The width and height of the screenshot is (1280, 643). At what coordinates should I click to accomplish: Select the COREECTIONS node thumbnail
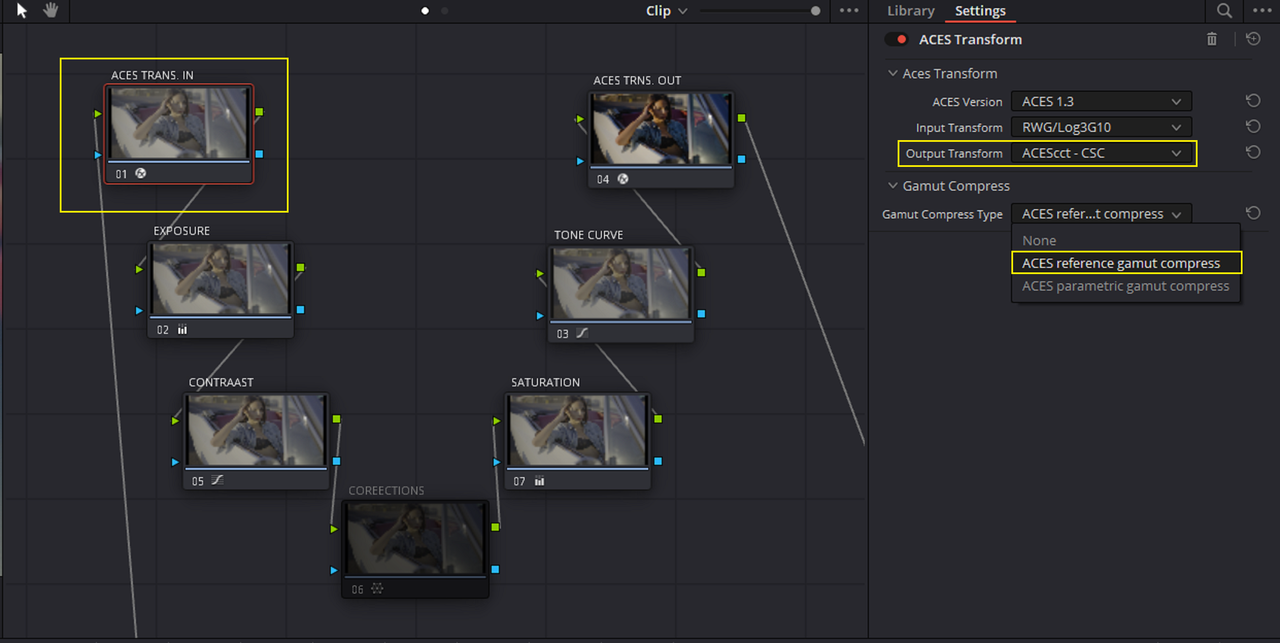tap(415, 538)
